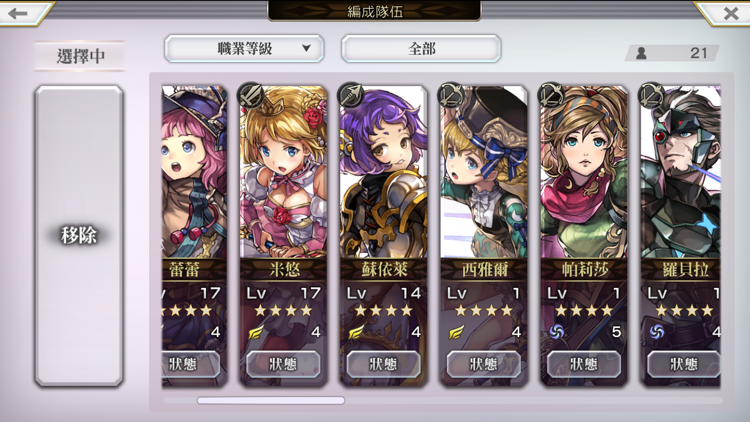
Task: Click the blue swirl element icon on 帕莉莎's card
Action: click(x=557, y=331)
